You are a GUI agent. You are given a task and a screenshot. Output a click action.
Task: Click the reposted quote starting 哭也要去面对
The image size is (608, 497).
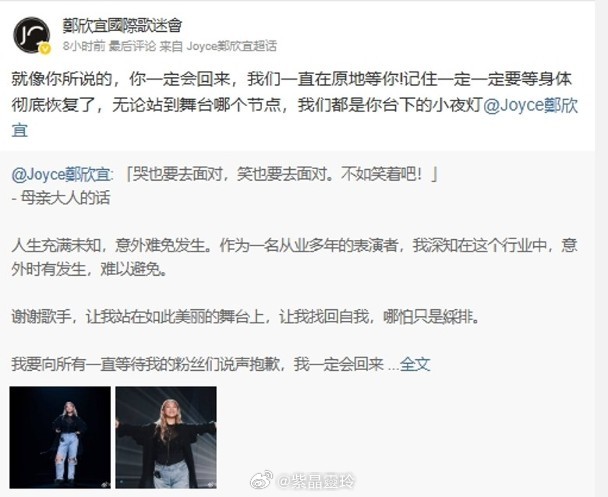click(x=282, y=174)
